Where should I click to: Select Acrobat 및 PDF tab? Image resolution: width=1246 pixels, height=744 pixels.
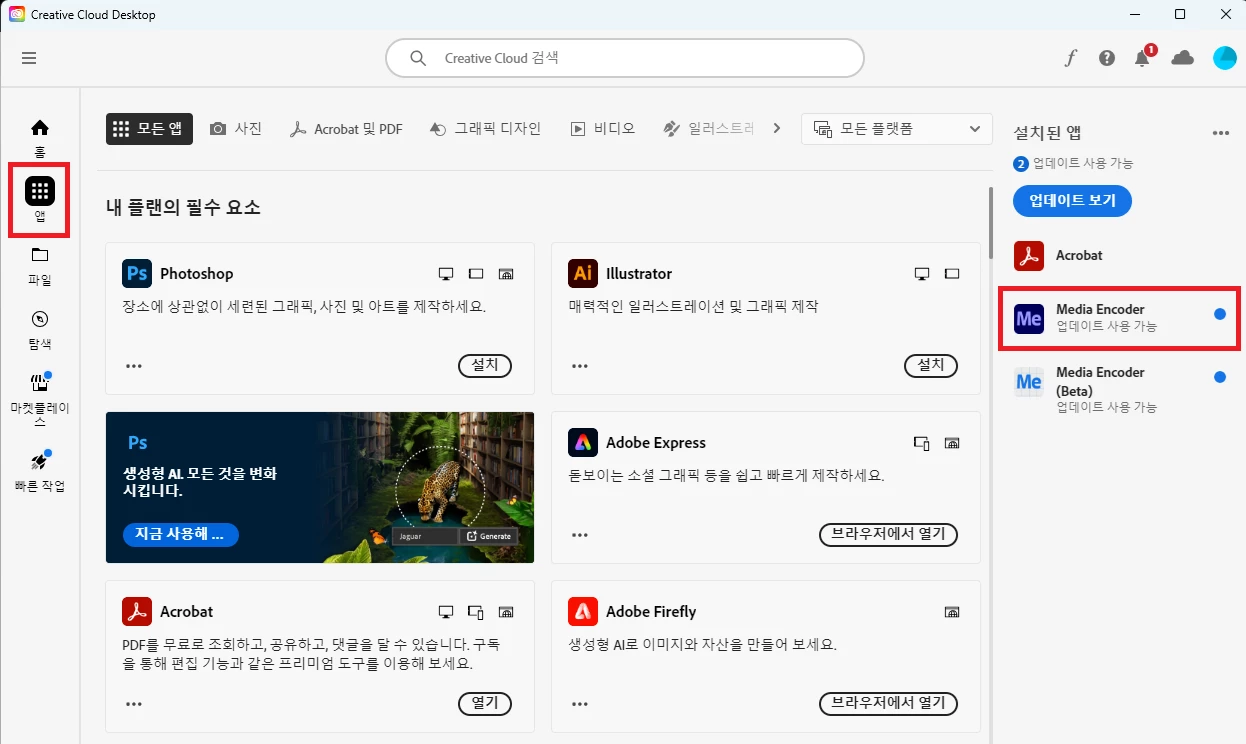[346, 129]
